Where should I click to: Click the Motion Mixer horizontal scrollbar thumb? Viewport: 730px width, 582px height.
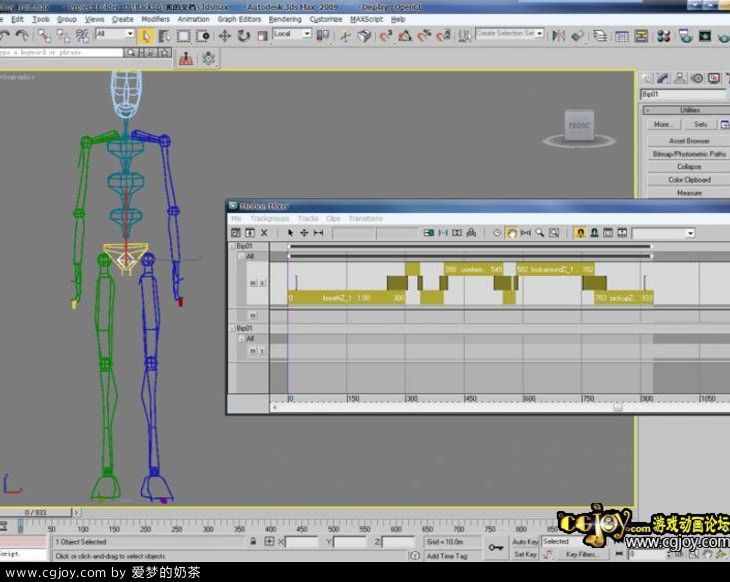click(x=618, y=407)
